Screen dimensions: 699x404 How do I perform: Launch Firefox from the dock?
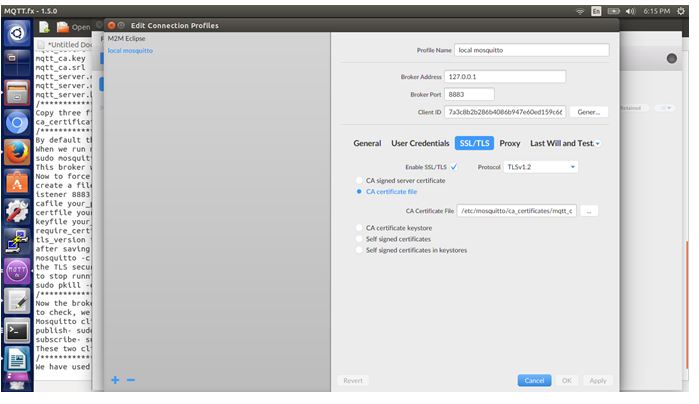point(17,152)
